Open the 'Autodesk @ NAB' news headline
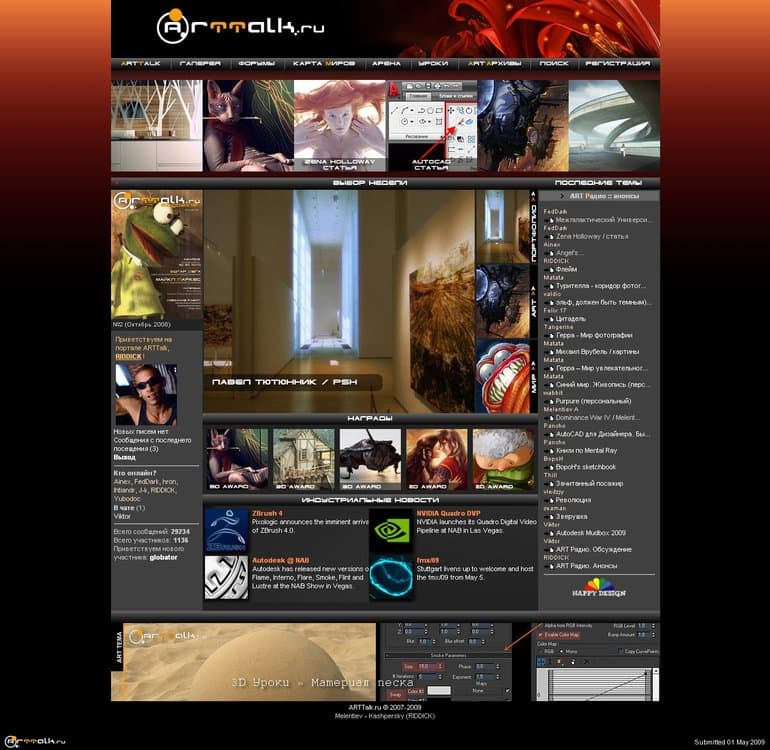 pyautogui.click(x=280, y=560)
